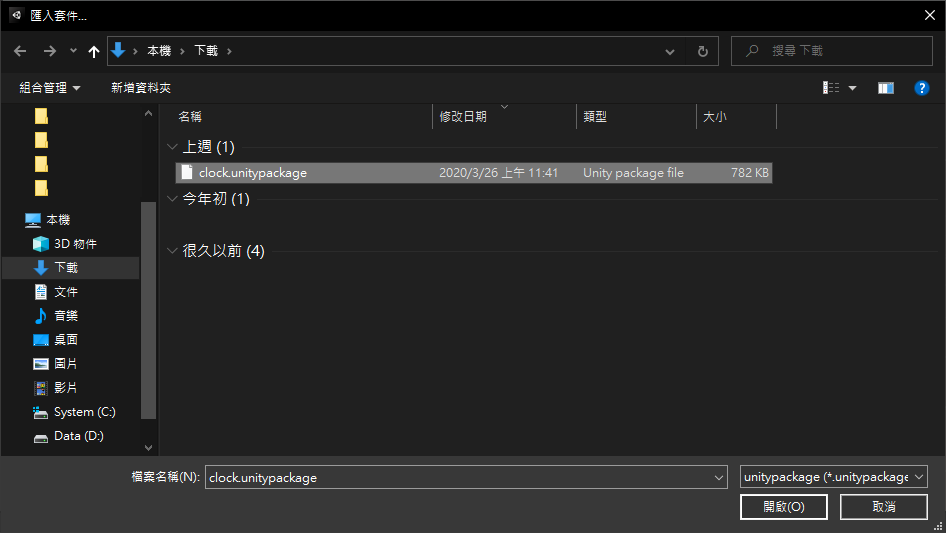Click the 取消 button
Viewport: 946px width, 533px height.
(883, 507)
